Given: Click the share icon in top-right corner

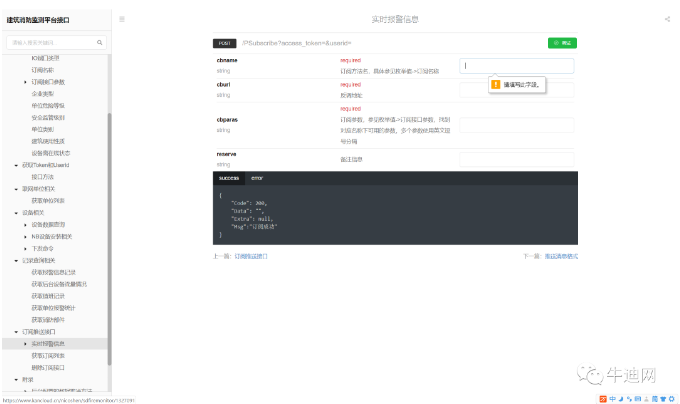Looking at the screenshot, I should pos(667,19).
